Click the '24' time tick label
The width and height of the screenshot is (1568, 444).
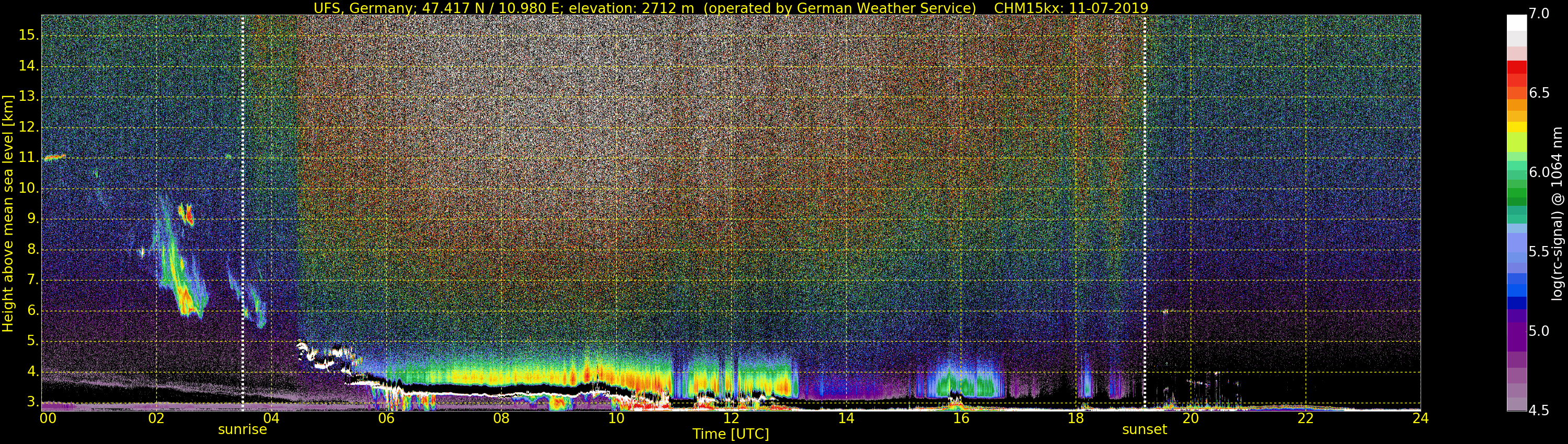[x=1420, y=418]
